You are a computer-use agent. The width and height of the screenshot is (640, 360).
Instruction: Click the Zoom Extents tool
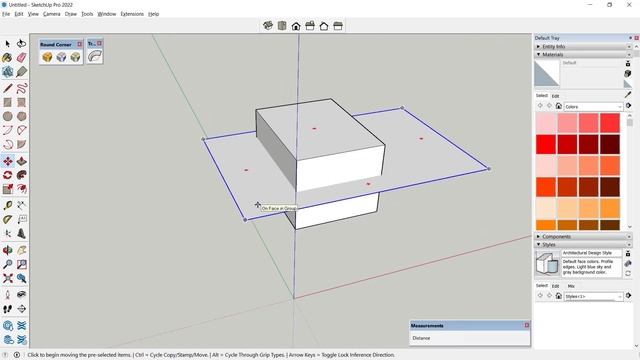(7, 278)
